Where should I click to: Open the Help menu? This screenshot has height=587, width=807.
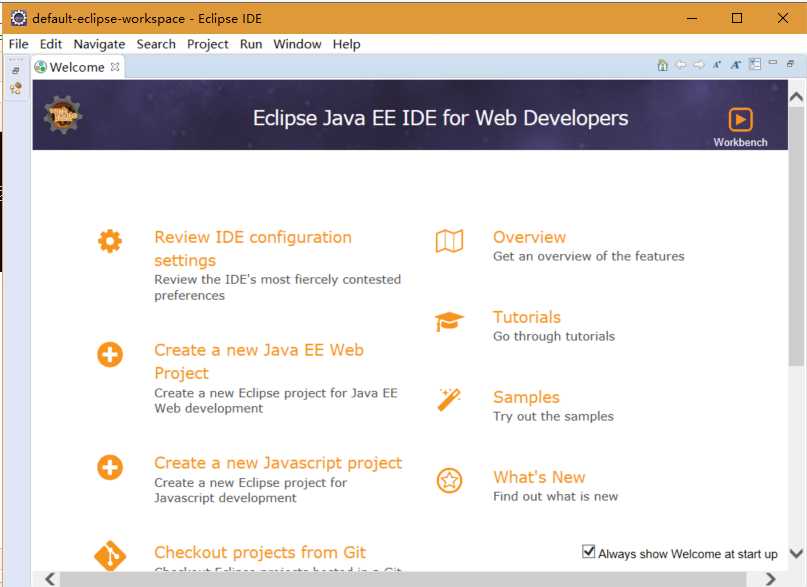coord(346,44)
